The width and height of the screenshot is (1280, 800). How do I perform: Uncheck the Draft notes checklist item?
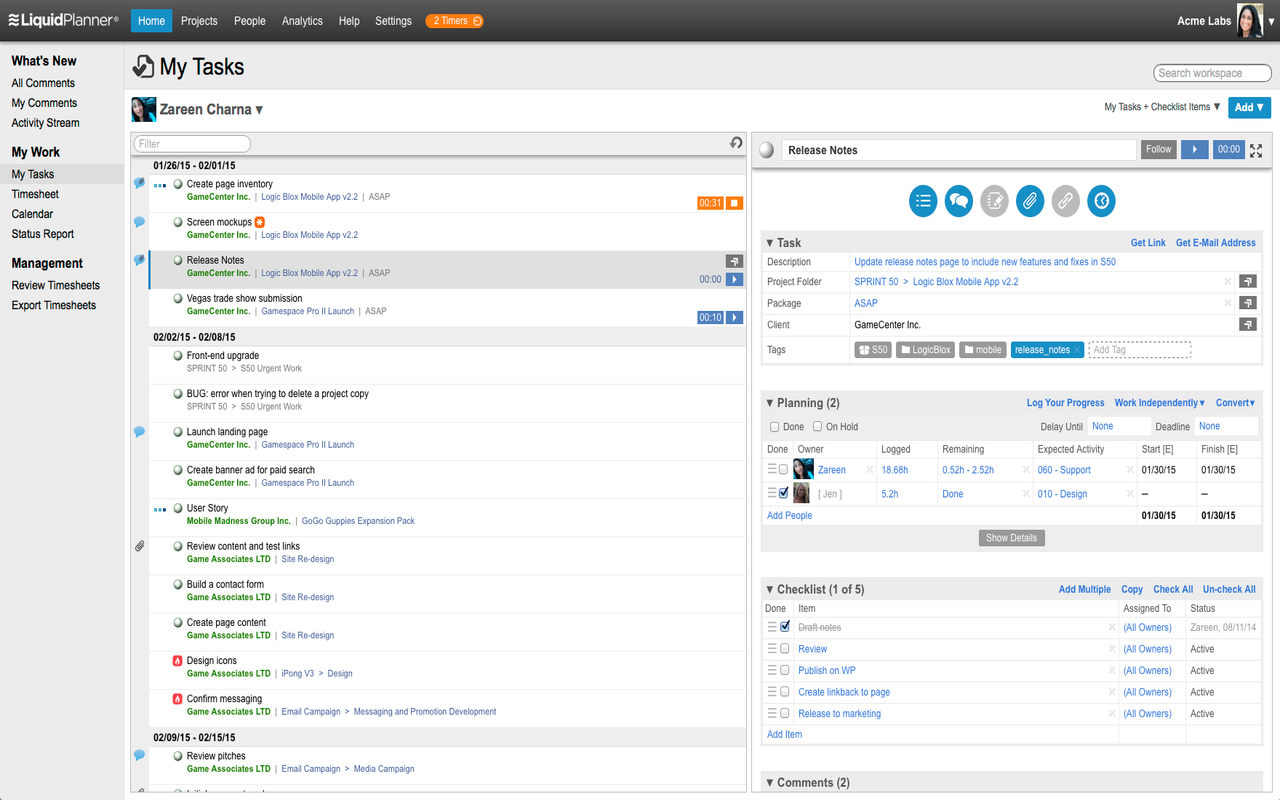click(x=786, y=627)
